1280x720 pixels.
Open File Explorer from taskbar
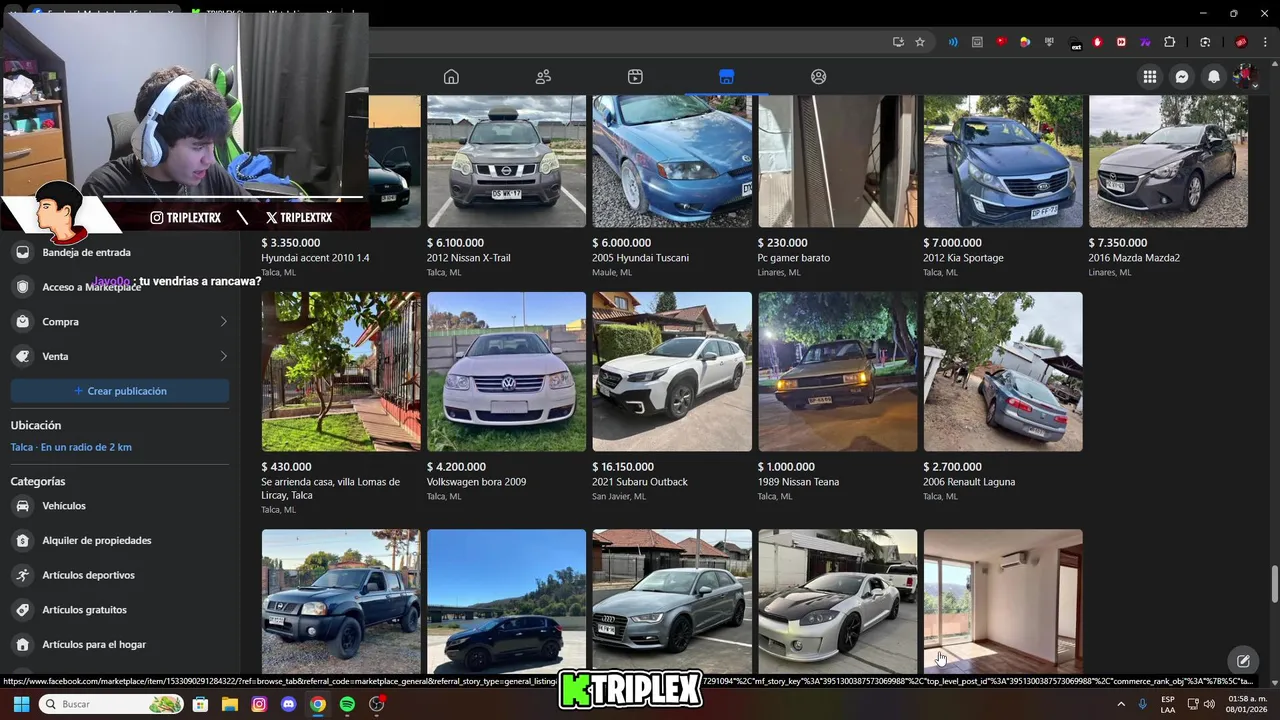[x=230, y=704]
